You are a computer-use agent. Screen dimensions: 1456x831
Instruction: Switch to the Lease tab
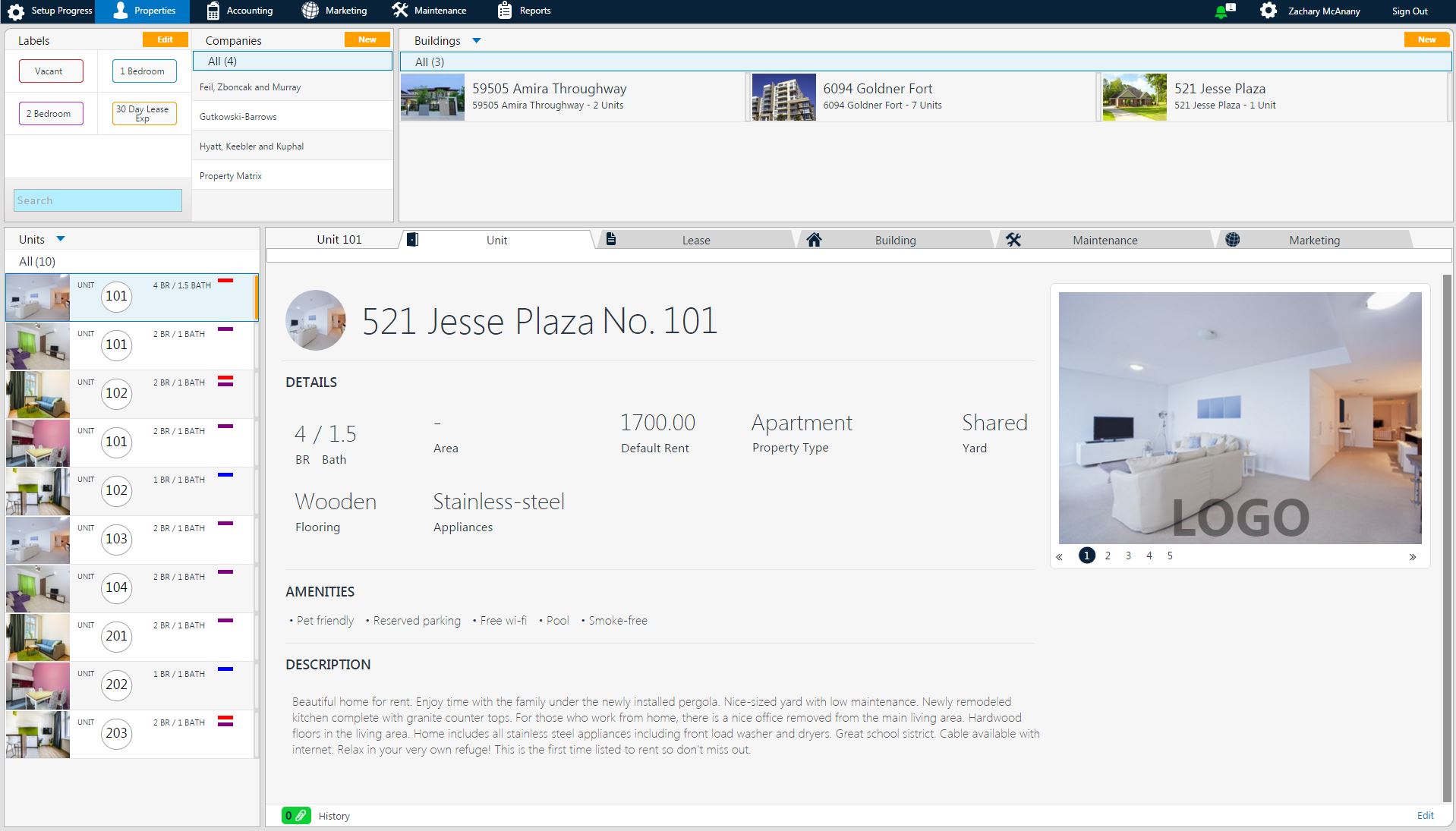click(x=695, y=240)
